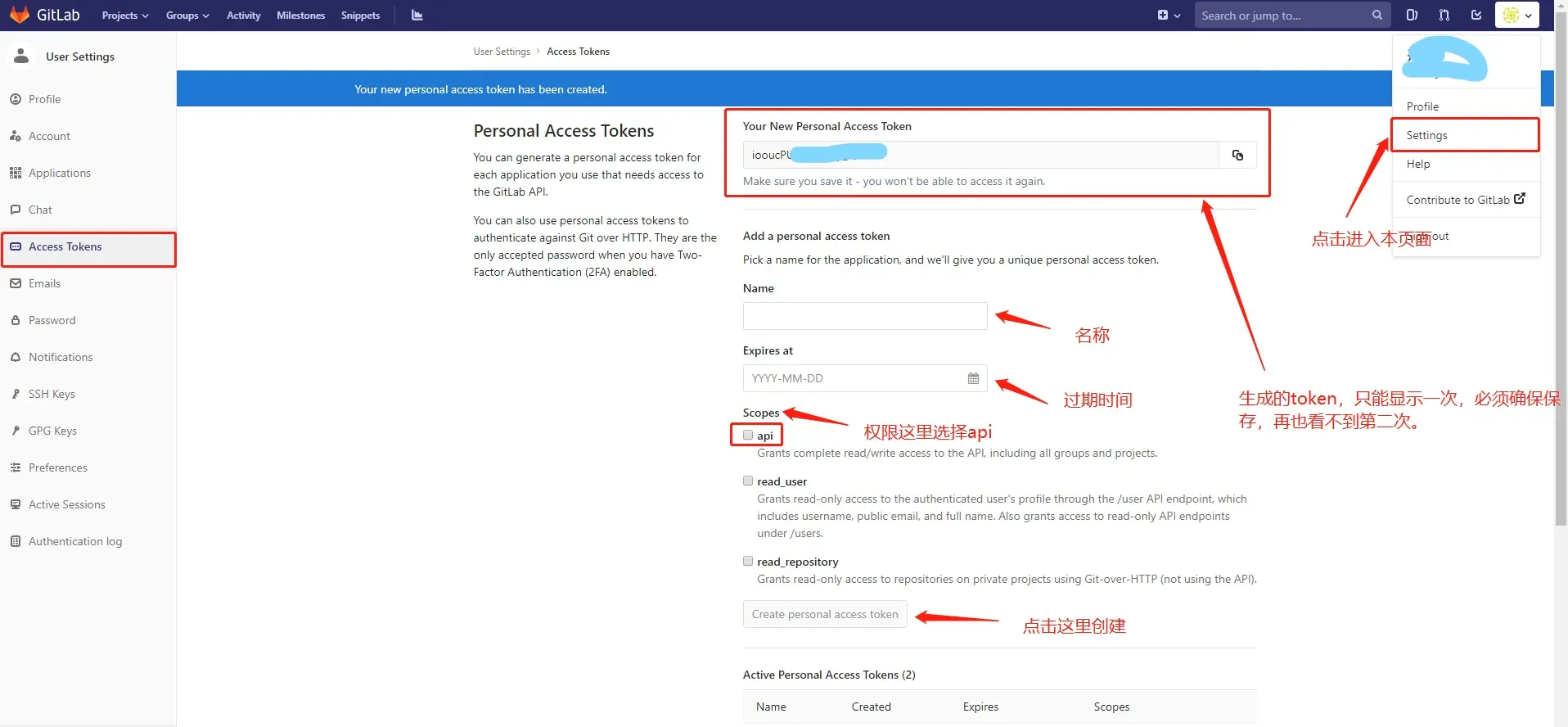Viewport: 1568px width, 727px height.
Task: Open the Projects dropdown menu
Action: click(125, 16)
